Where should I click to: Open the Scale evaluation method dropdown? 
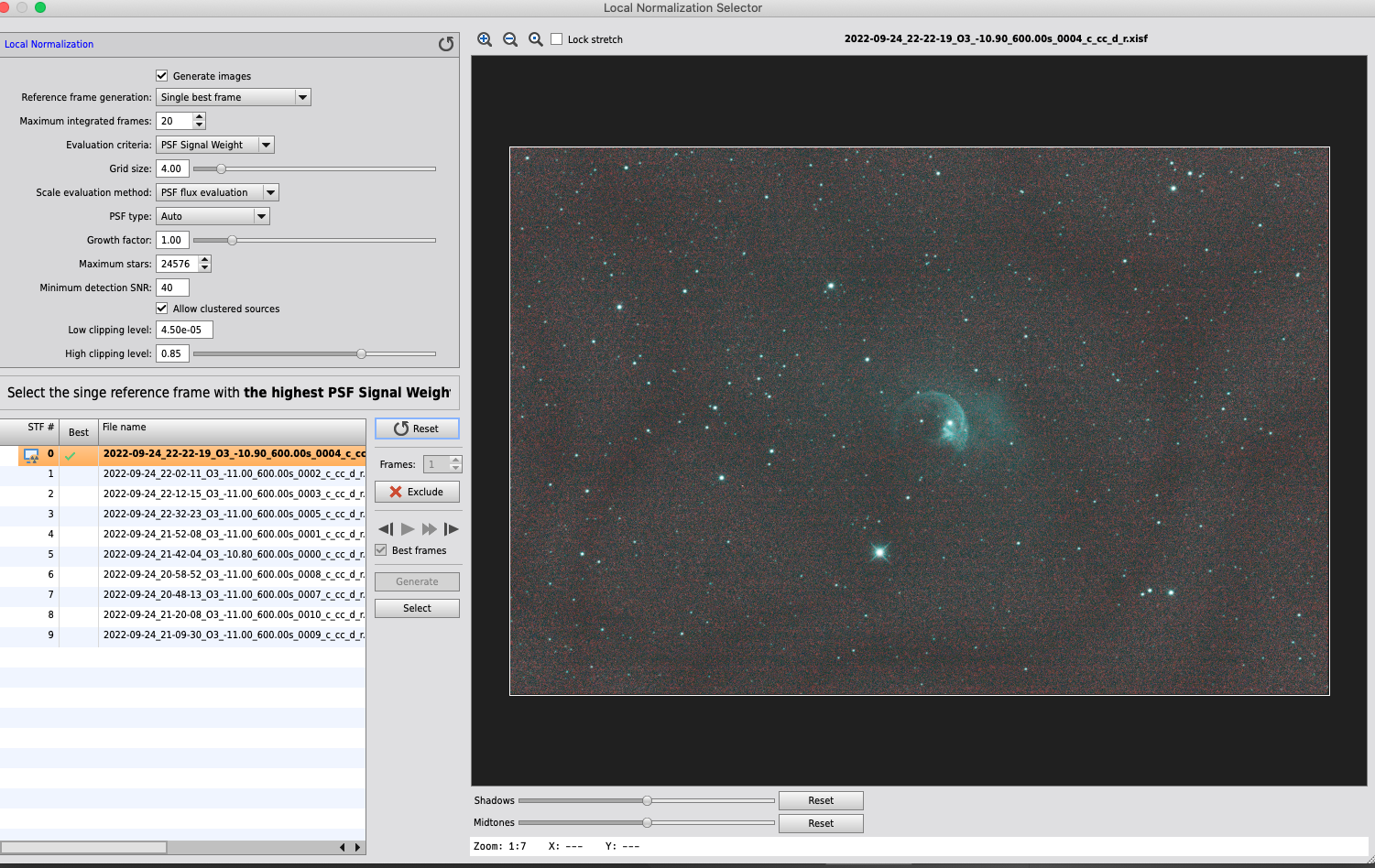[x=217, y=192]
